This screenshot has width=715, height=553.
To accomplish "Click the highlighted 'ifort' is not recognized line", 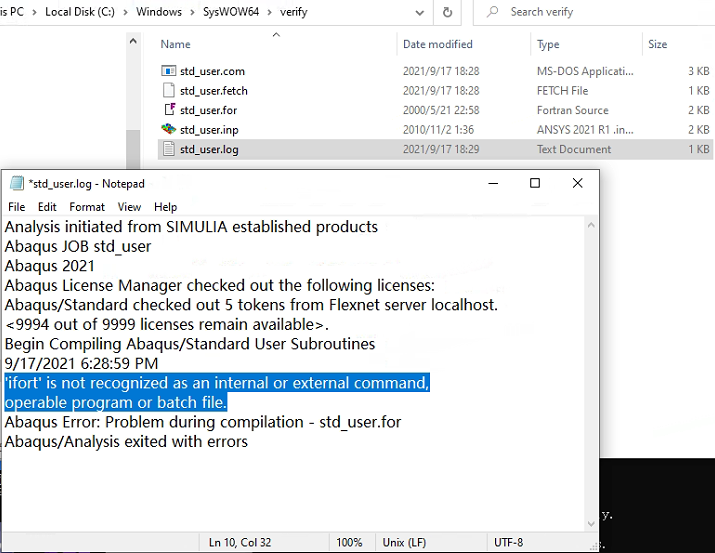I will click(217, 383).
